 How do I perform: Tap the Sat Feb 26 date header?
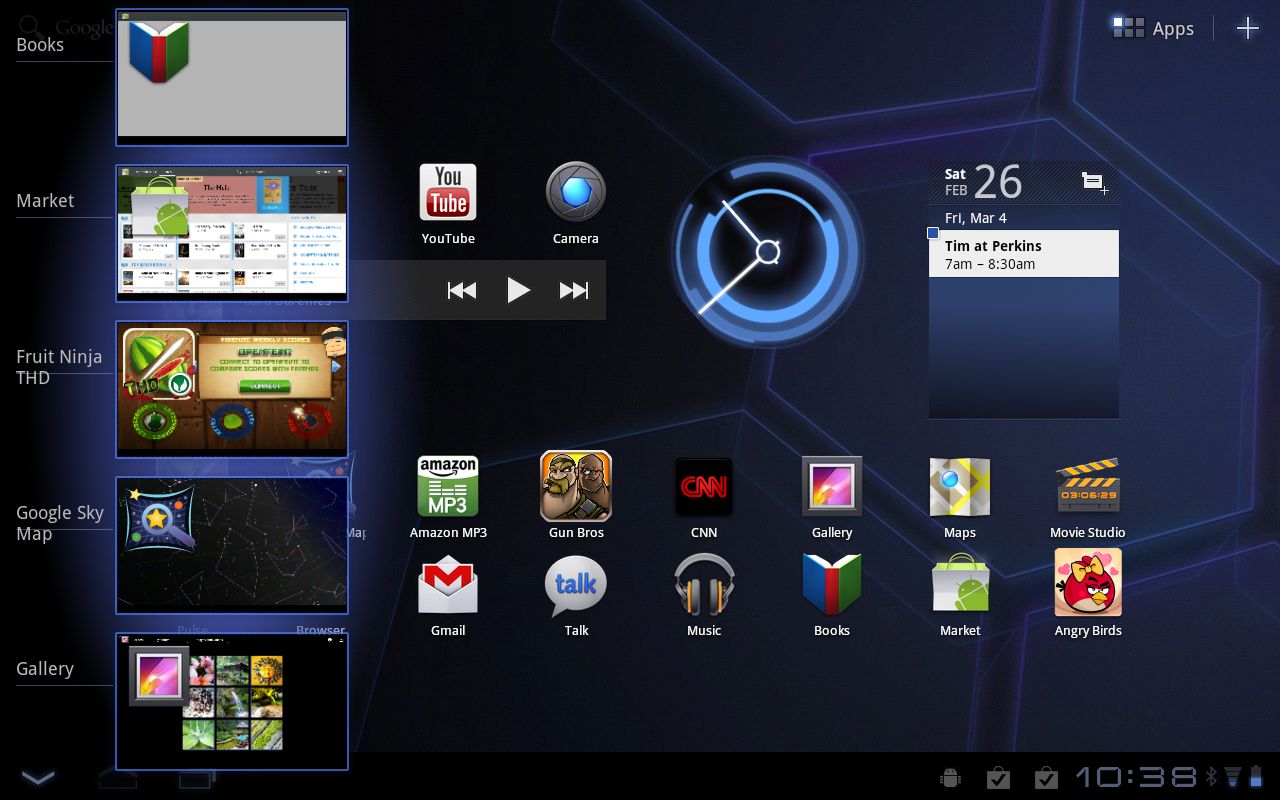(983, 182)
